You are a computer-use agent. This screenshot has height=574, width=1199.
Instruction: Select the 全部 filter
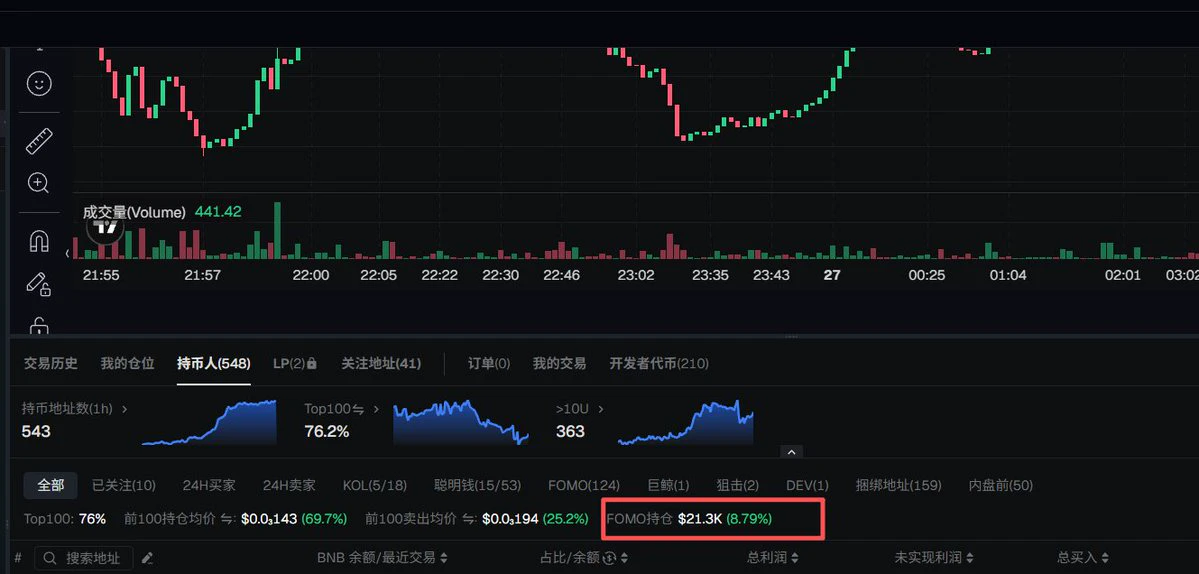[50, 485]
